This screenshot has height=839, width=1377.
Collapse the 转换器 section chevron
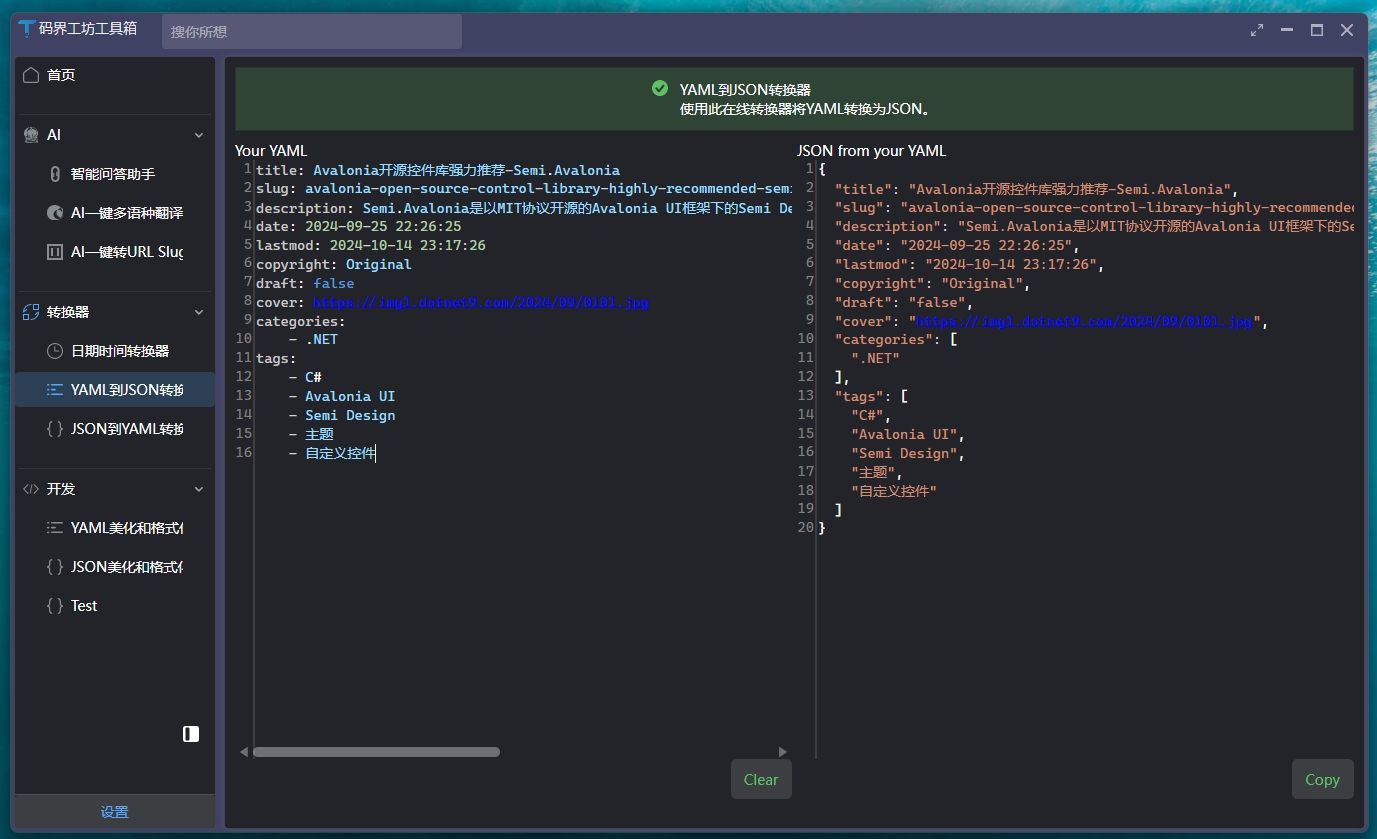tap(198, 312)
